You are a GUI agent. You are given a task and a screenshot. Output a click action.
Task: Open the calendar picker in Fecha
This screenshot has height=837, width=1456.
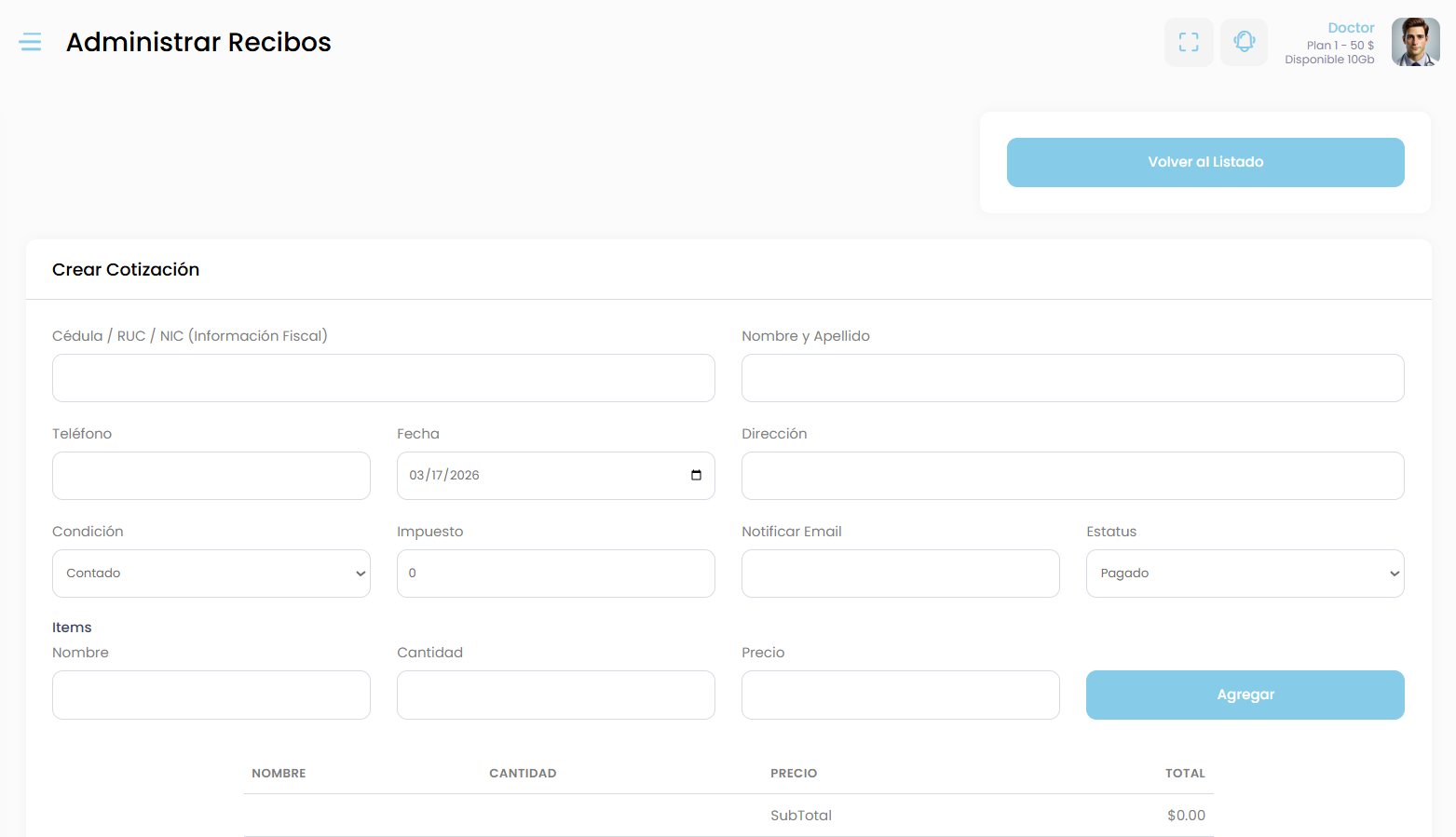click(696, 476)
